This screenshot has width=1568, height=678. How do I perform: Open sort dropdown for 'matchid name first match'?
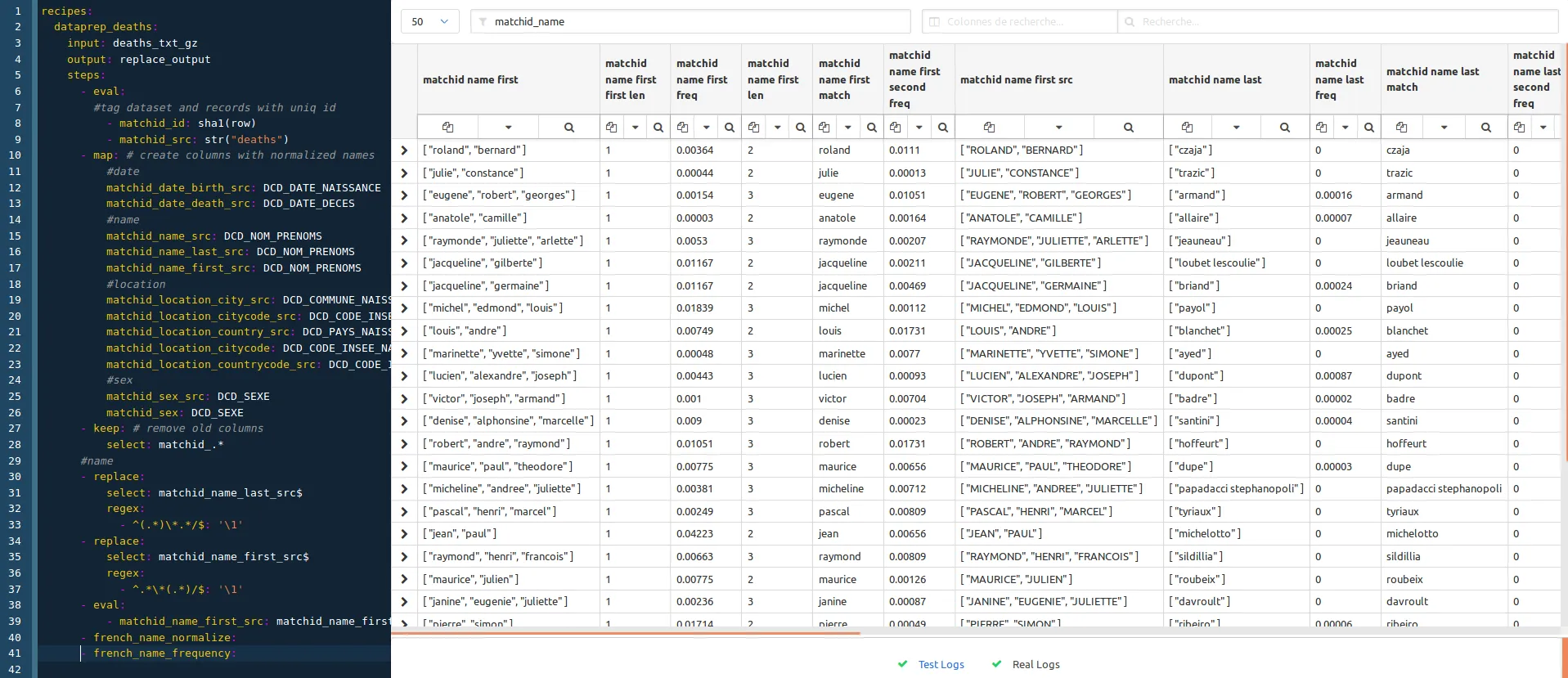click(x=848, y=127)
